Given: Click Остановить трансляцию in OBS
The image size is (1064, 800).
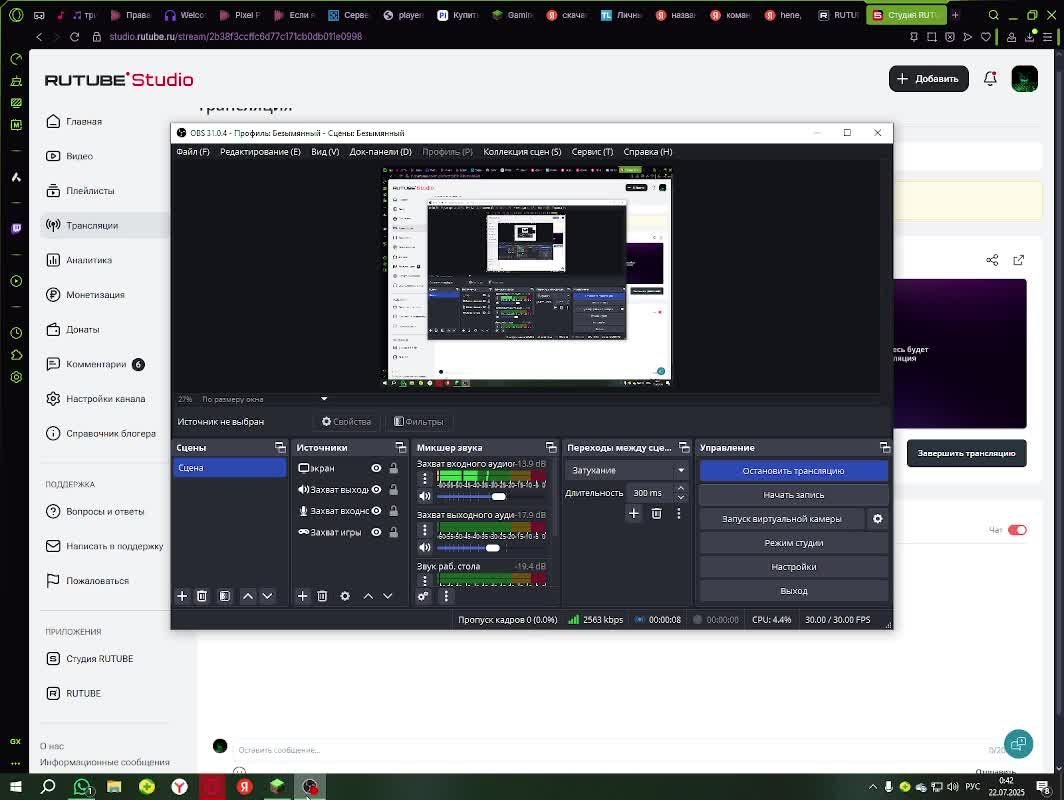Looking at the screenshot, I should pos(793,471).
